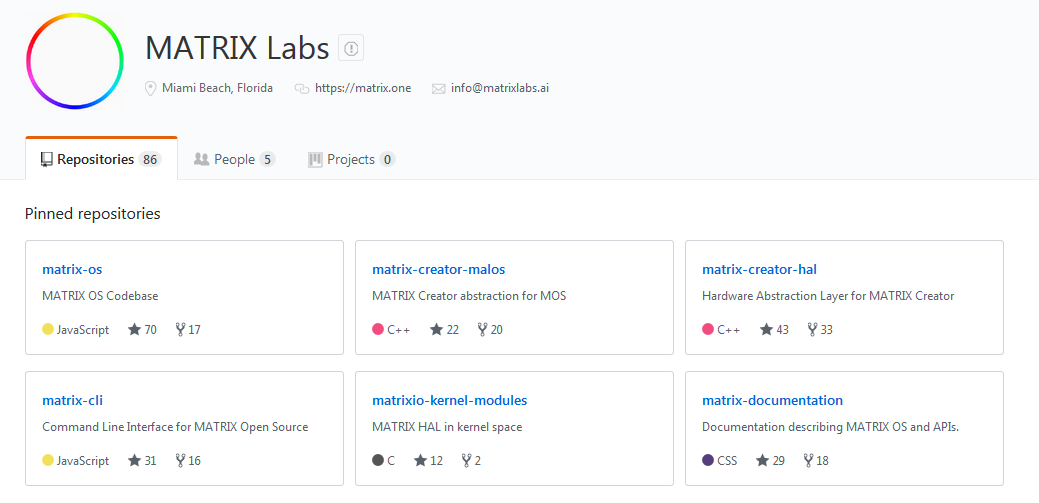Image resolution: width=1039 pixels, height=503 pixels.
Task: Click the 'MATRIX OS Codebase' description
Action: coord(100,296)
